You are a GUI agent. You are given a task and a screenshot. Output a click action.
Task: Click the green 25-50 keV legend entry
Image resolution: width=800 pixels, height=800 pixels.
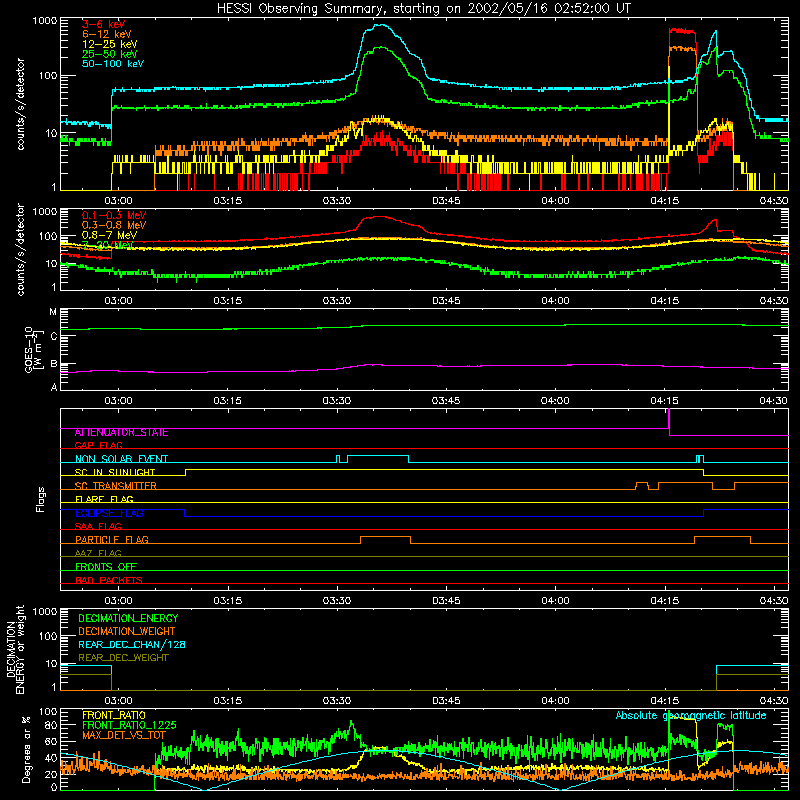(x=109, y=54)
